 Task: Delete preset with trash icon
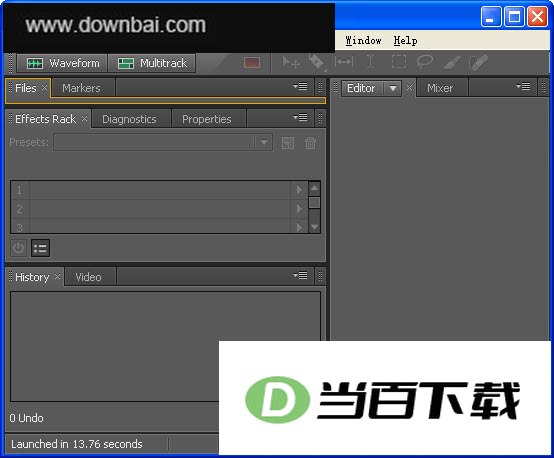(x=311, y=143)
